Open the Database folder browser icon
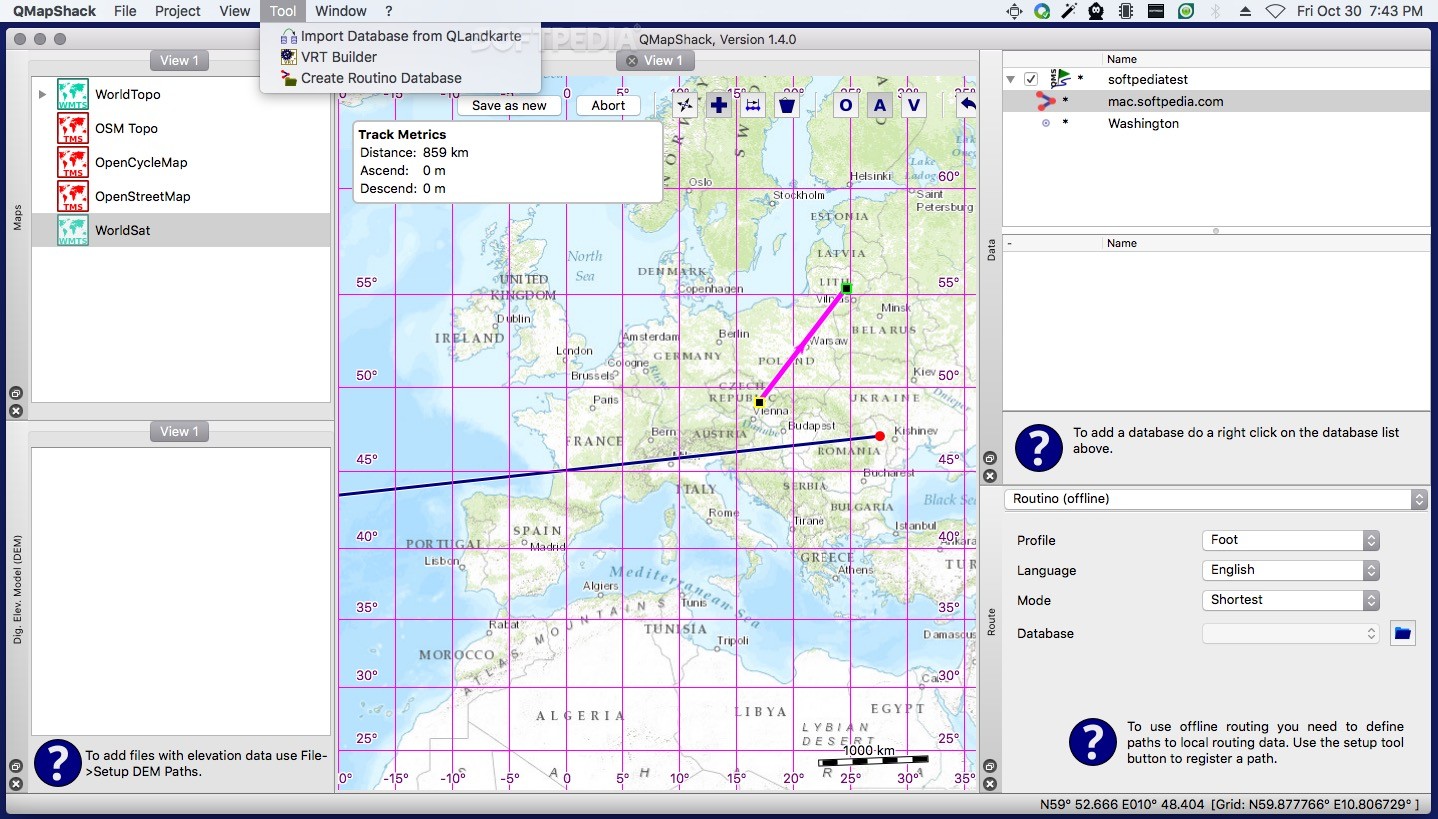The image size is (1438, 819). 1402,633
